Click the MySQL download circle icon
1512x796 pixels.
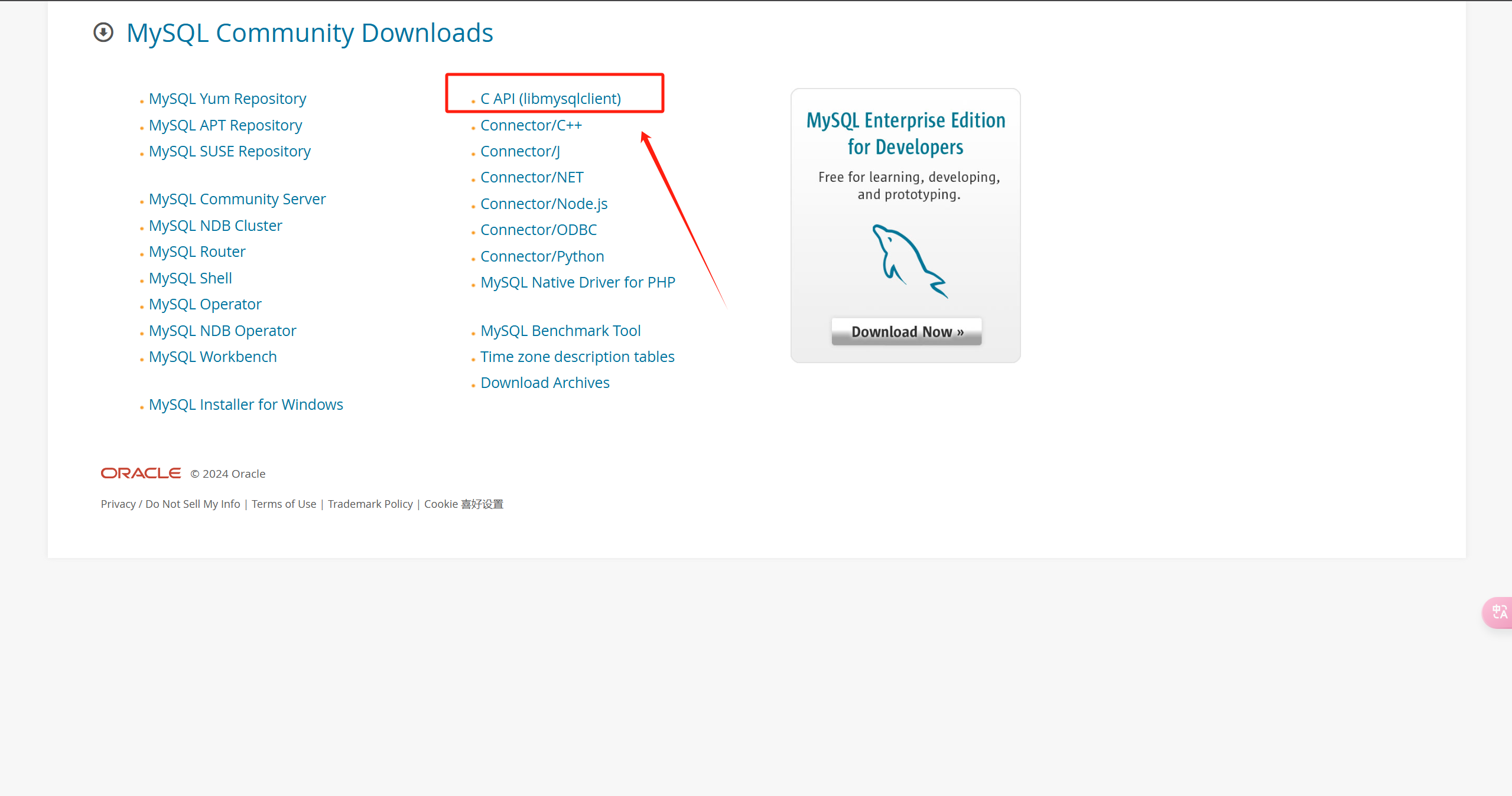[x=104, y=32]
